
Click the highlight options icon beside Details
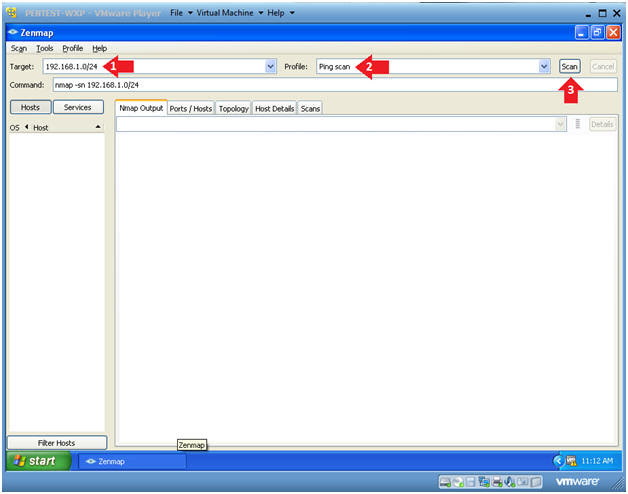point(578,124)
